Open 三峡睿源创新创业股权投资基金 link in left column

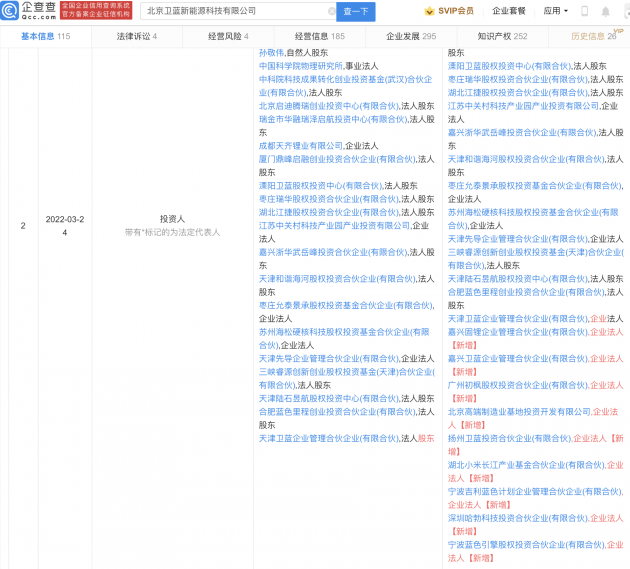point(347,378)
